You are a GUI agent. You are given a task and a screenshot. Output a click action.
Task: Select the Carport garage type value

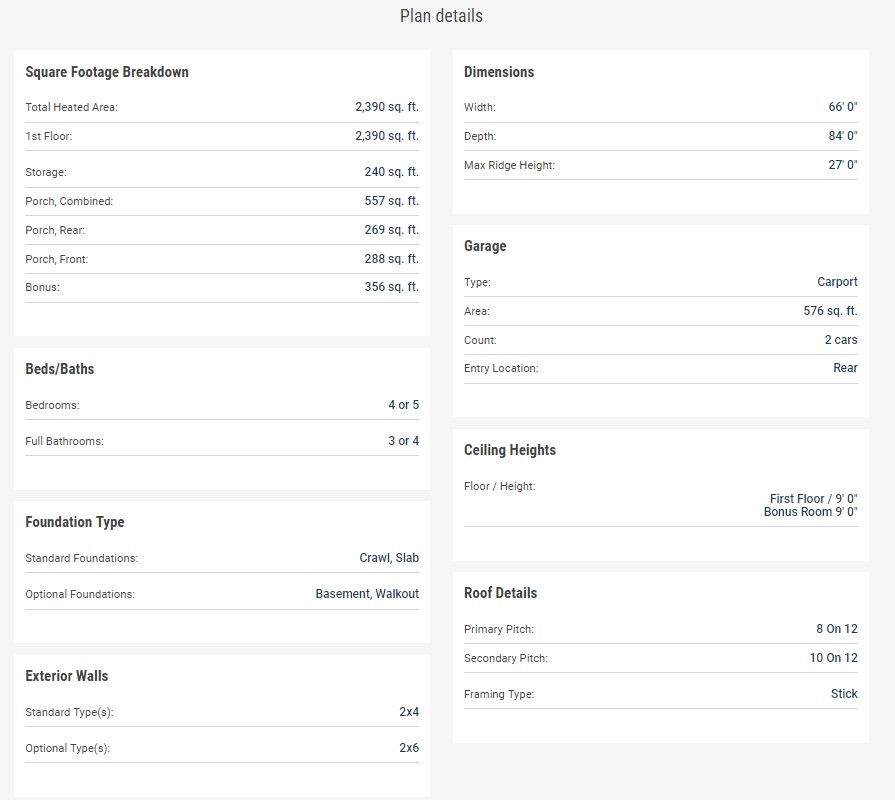pyautogui.click(x=837, y=282)
